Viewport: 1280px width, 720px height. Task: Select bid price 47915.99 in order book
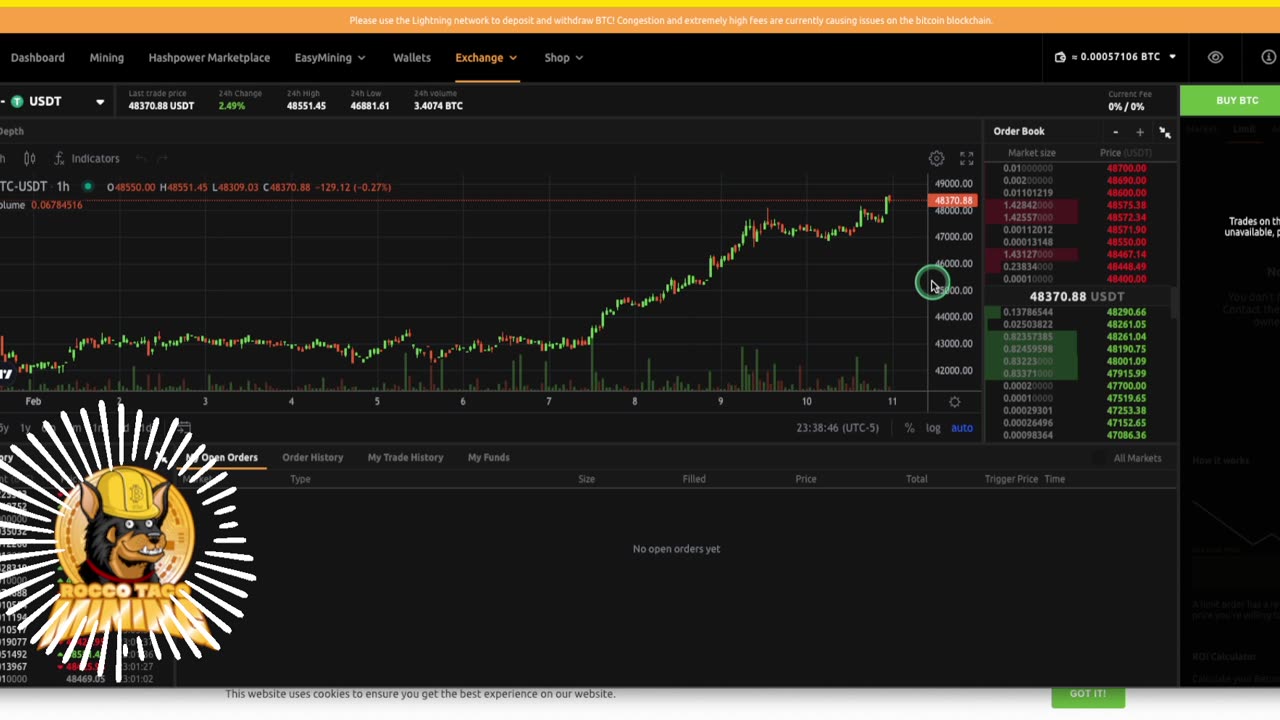pyautogui.click(x=1126, y=374)
